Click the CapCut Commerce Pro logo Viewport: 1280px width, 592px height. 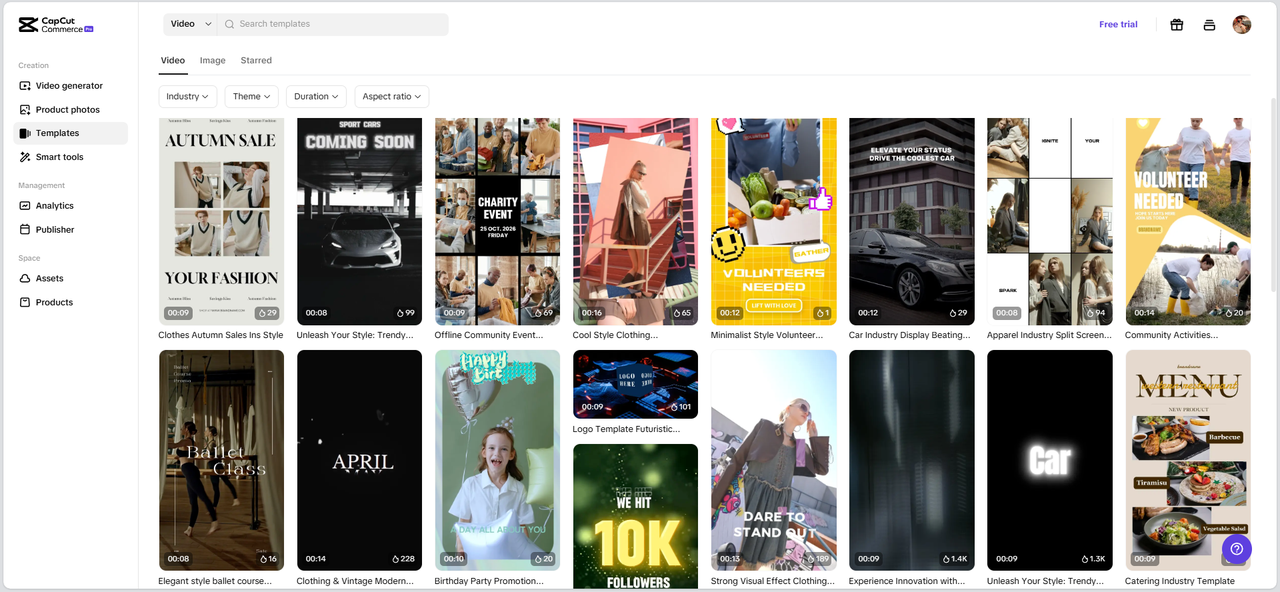pos(56,25)
